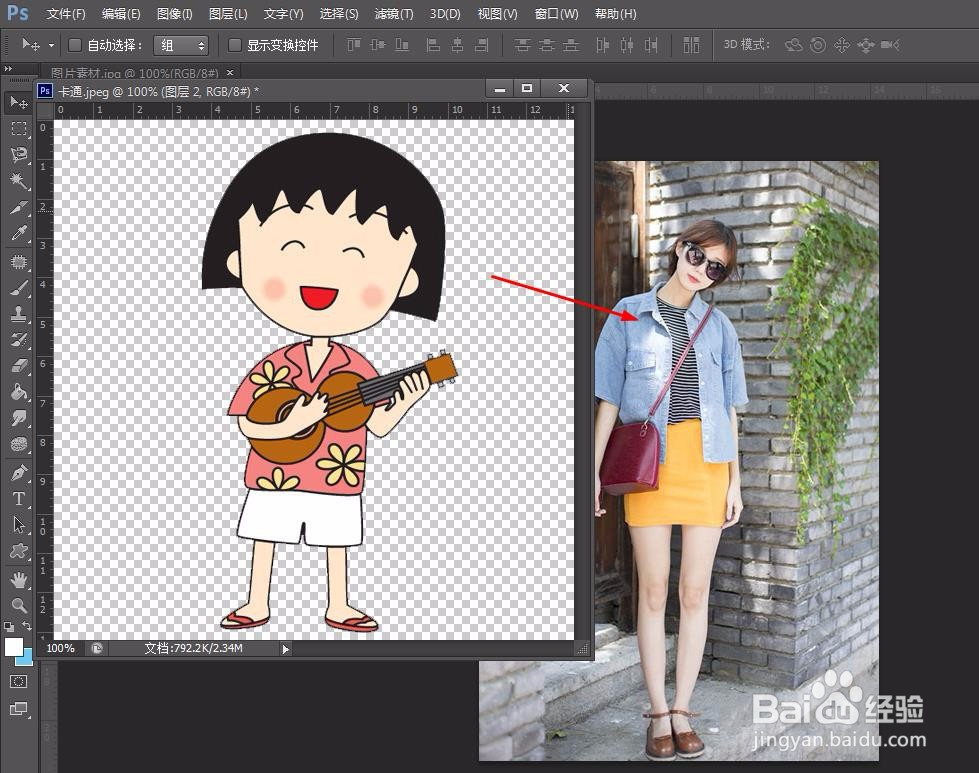
Task: Click the align top edges icon
Action: point(354,45)
